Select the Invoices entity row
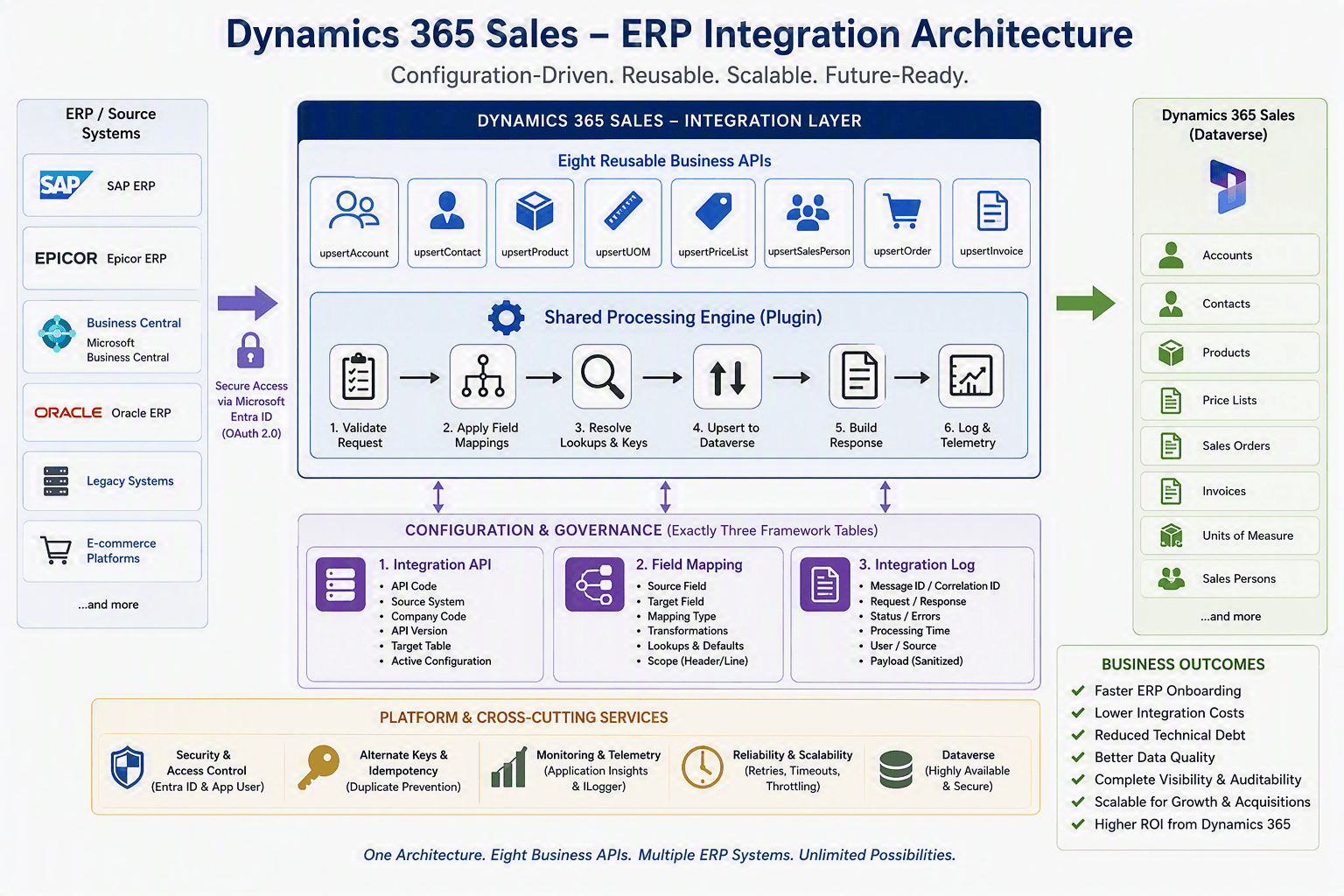 pyautogui.click(x=1229, y=491)
